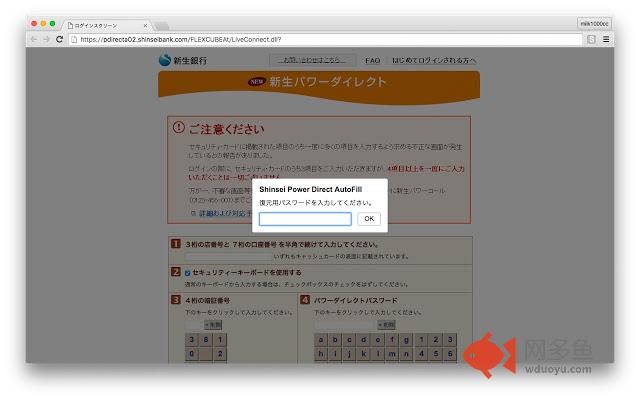Screen dimensions: 640x400
Task: Click letter b on the password keyboard
Action: [336, 340]
